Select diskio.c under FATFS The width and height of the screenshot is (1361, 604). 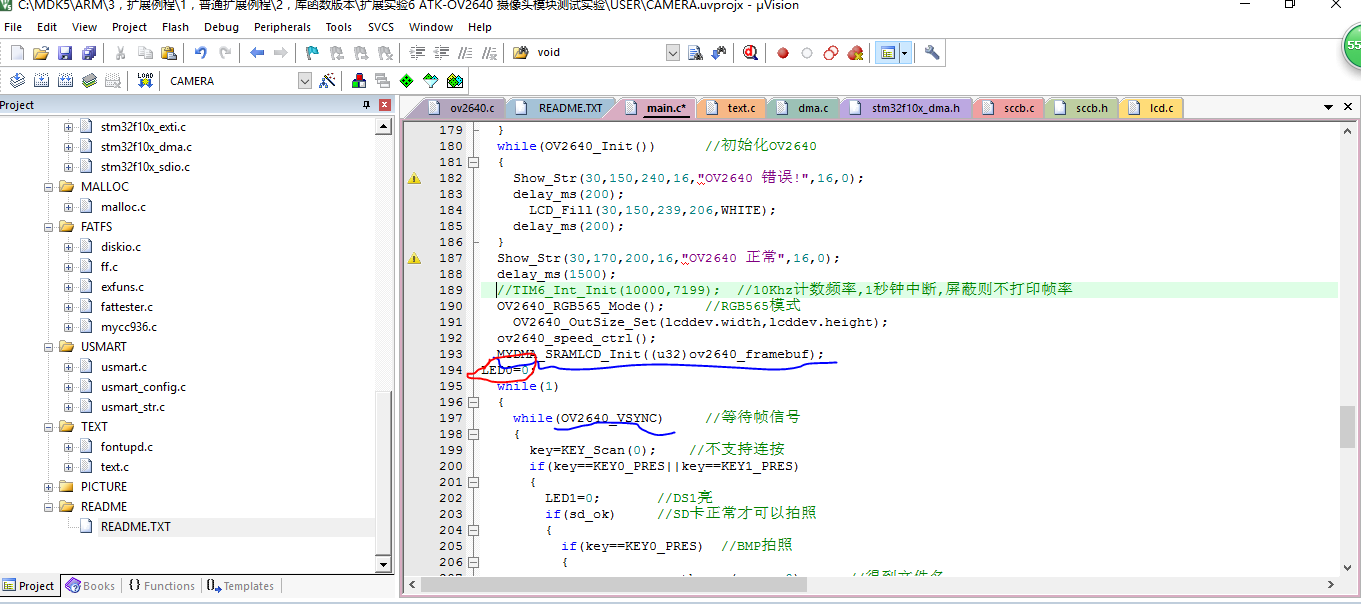(121, 247)
